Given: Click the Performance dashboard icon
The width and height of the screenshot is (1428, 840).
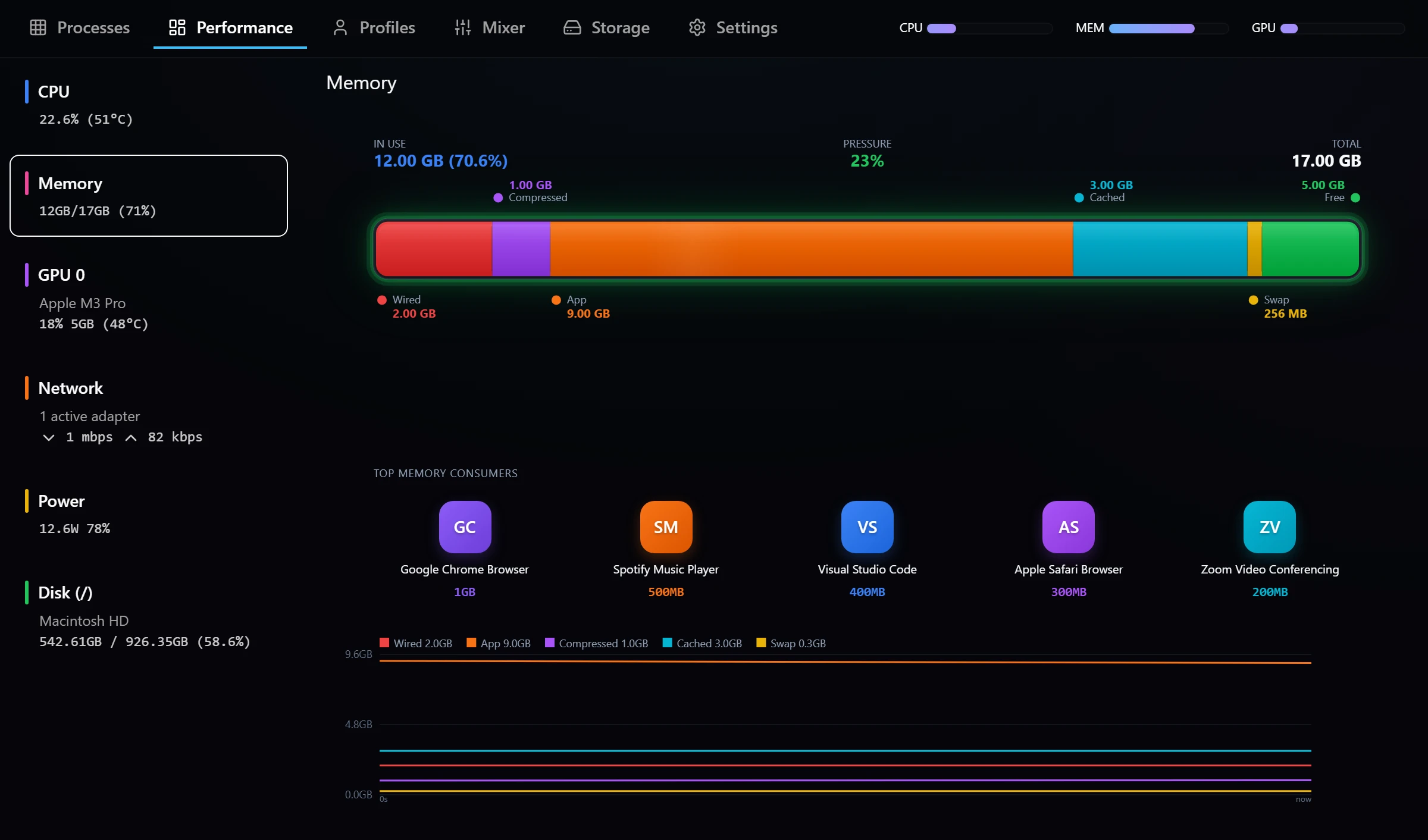Looking at the screenshot, I should 177,27.
